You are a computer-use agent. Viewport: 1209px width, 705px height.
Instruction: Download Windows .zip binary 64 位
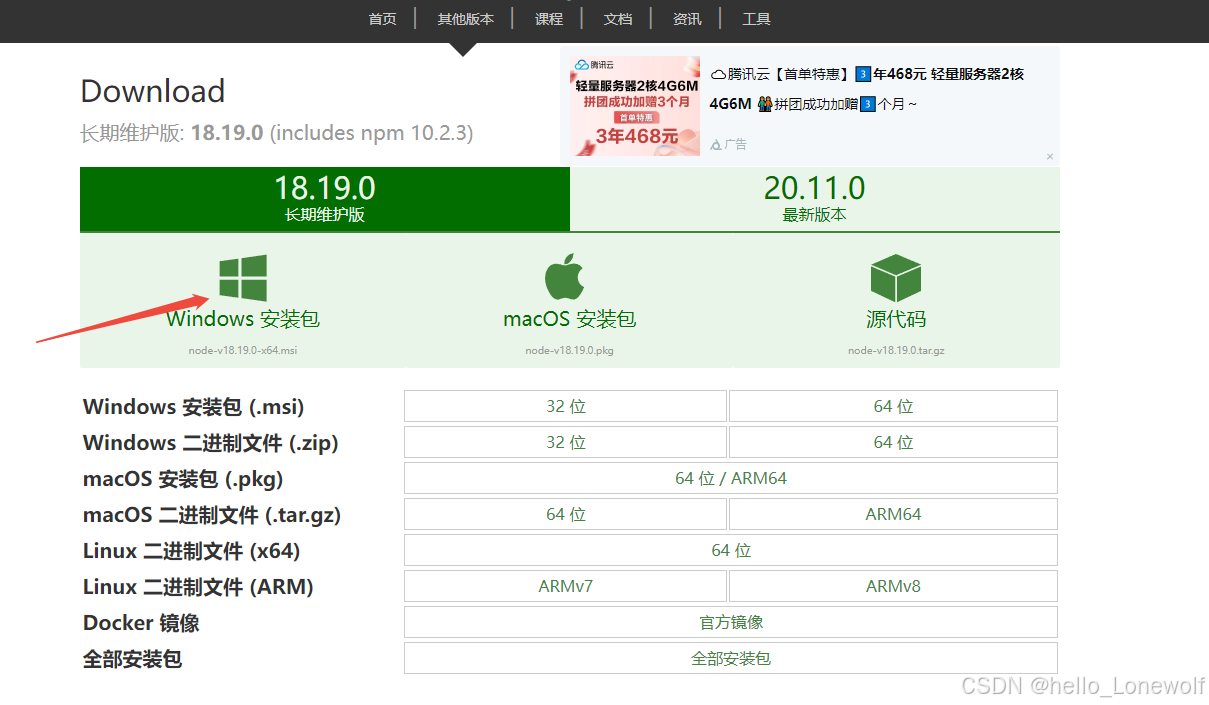tap(893, 442)
